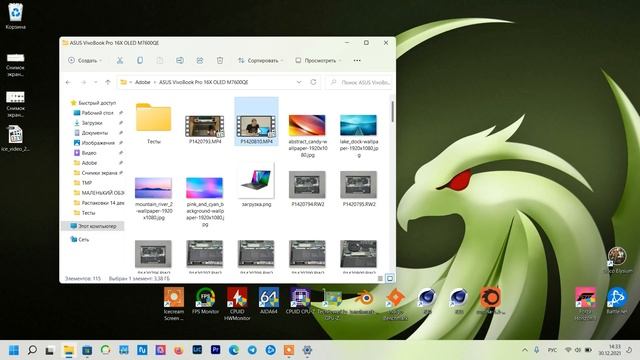Open the three-dots See more menu
The height and width of the screenshot is (360, 640).
[x=357, y=60]
